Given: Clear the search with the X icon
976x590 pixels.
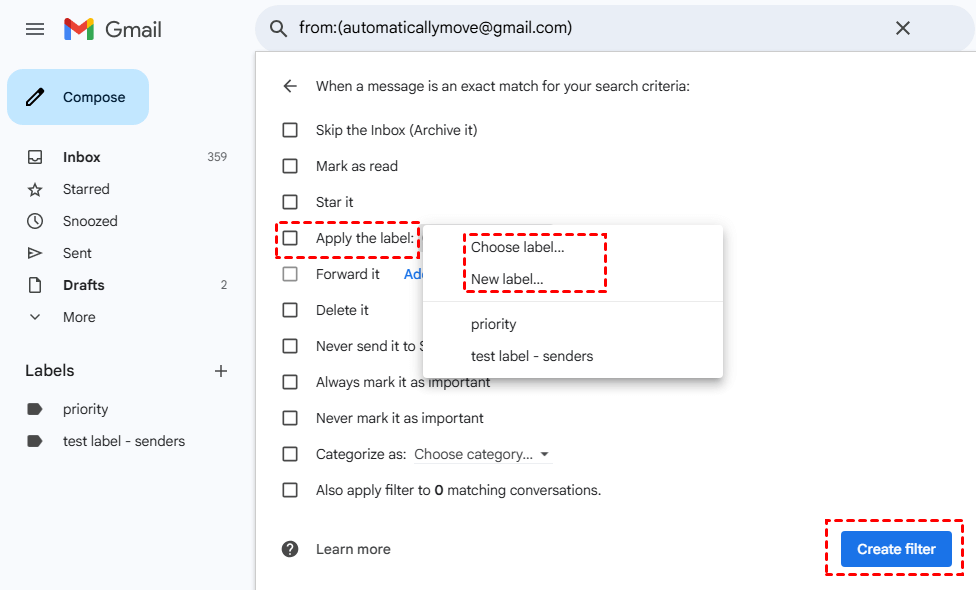Looking at the screenshot, I should (x=902, y=28).
